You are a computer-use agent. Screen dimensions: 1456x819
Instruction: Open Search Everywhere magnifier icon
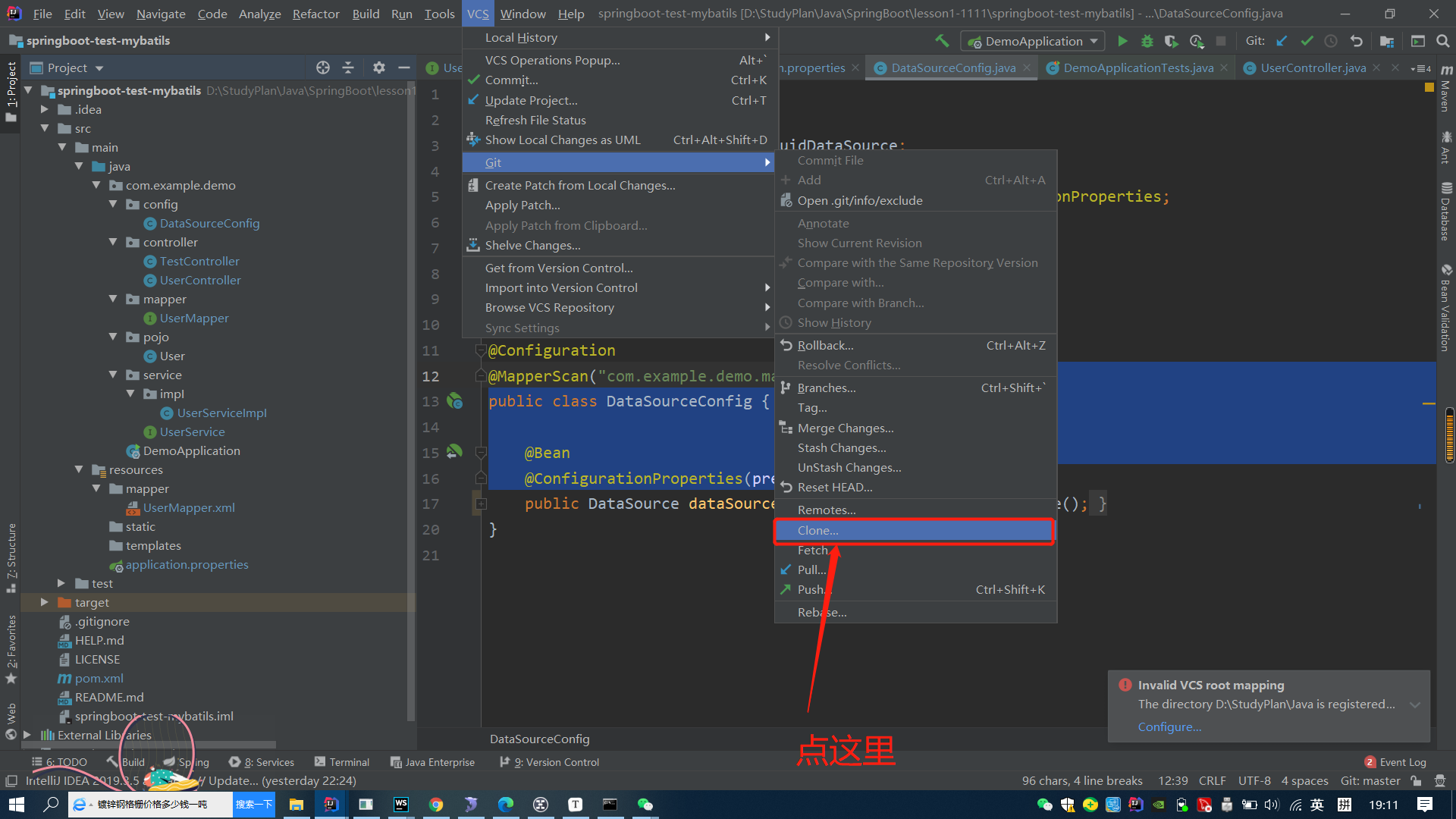(x=1442, y=41)
